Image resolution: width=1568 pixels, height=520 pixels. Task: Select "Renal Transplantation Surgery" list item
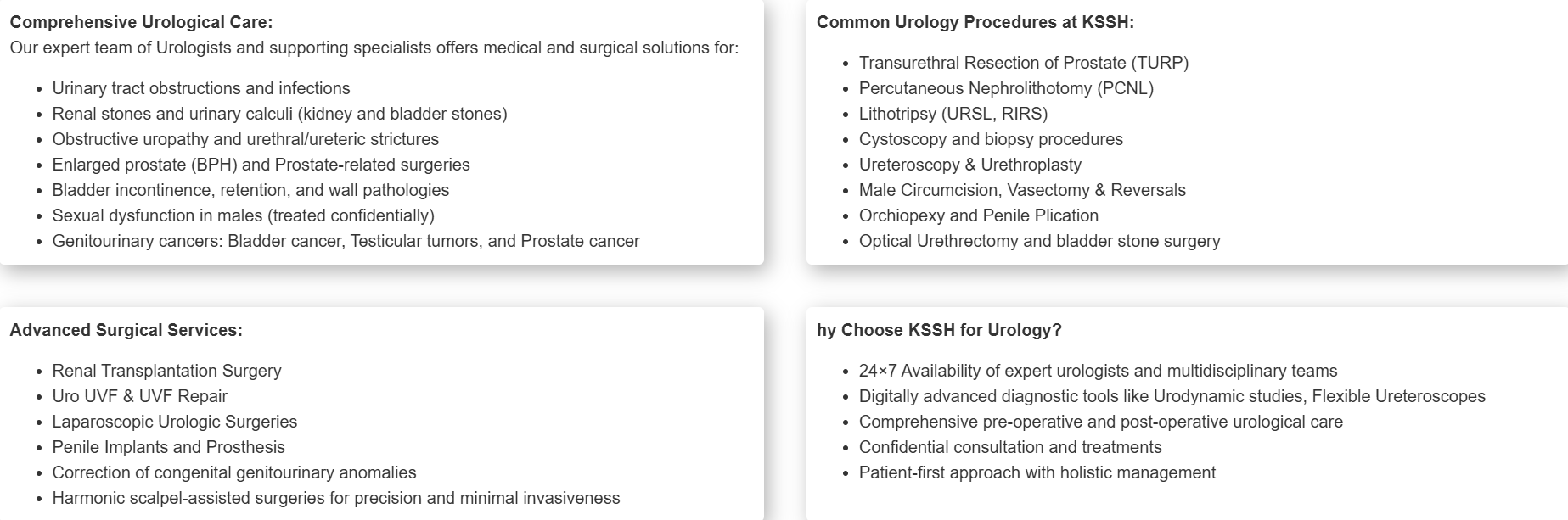click(x=166, y=371)
